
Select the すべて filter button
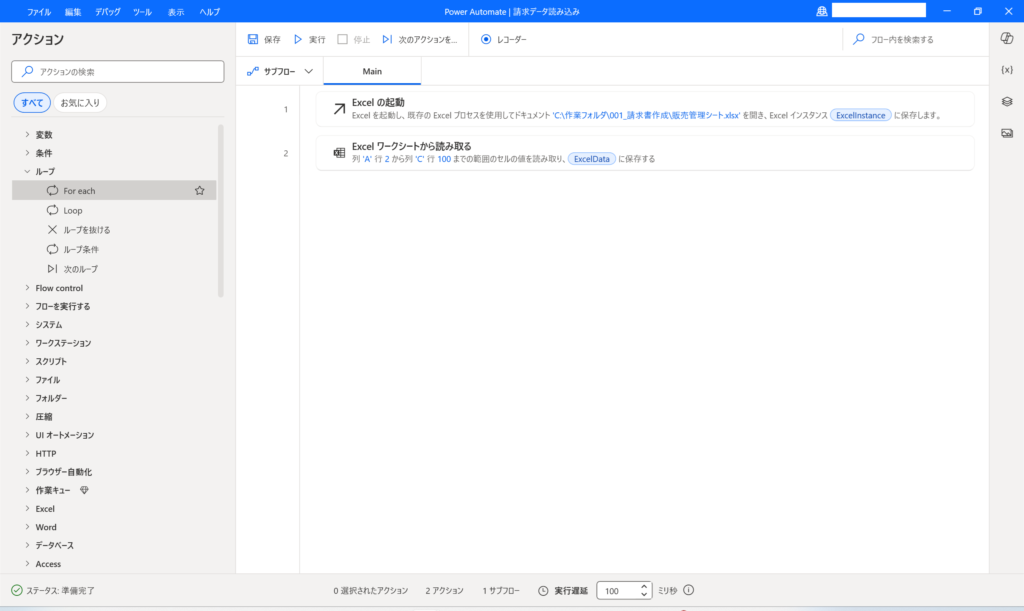tap(32, 102)
